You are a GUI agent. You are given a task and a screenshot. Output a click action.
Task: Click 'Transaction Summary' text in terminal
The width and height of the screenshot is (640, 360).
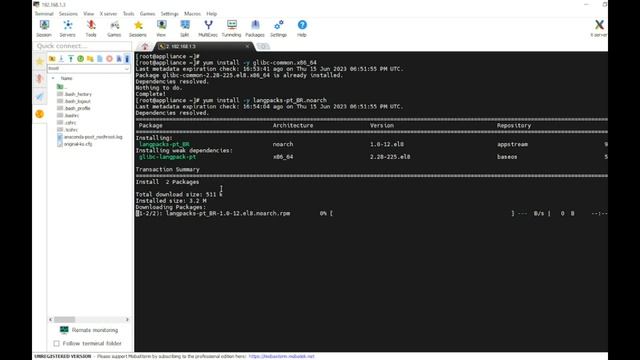(x=168, y=169)
